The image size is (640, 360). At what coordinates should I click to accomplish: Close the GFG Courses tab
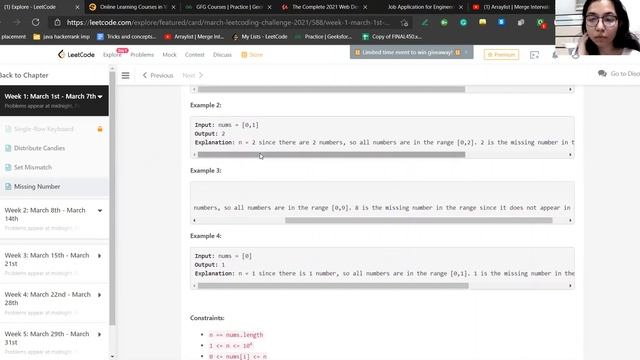point(269,7)
